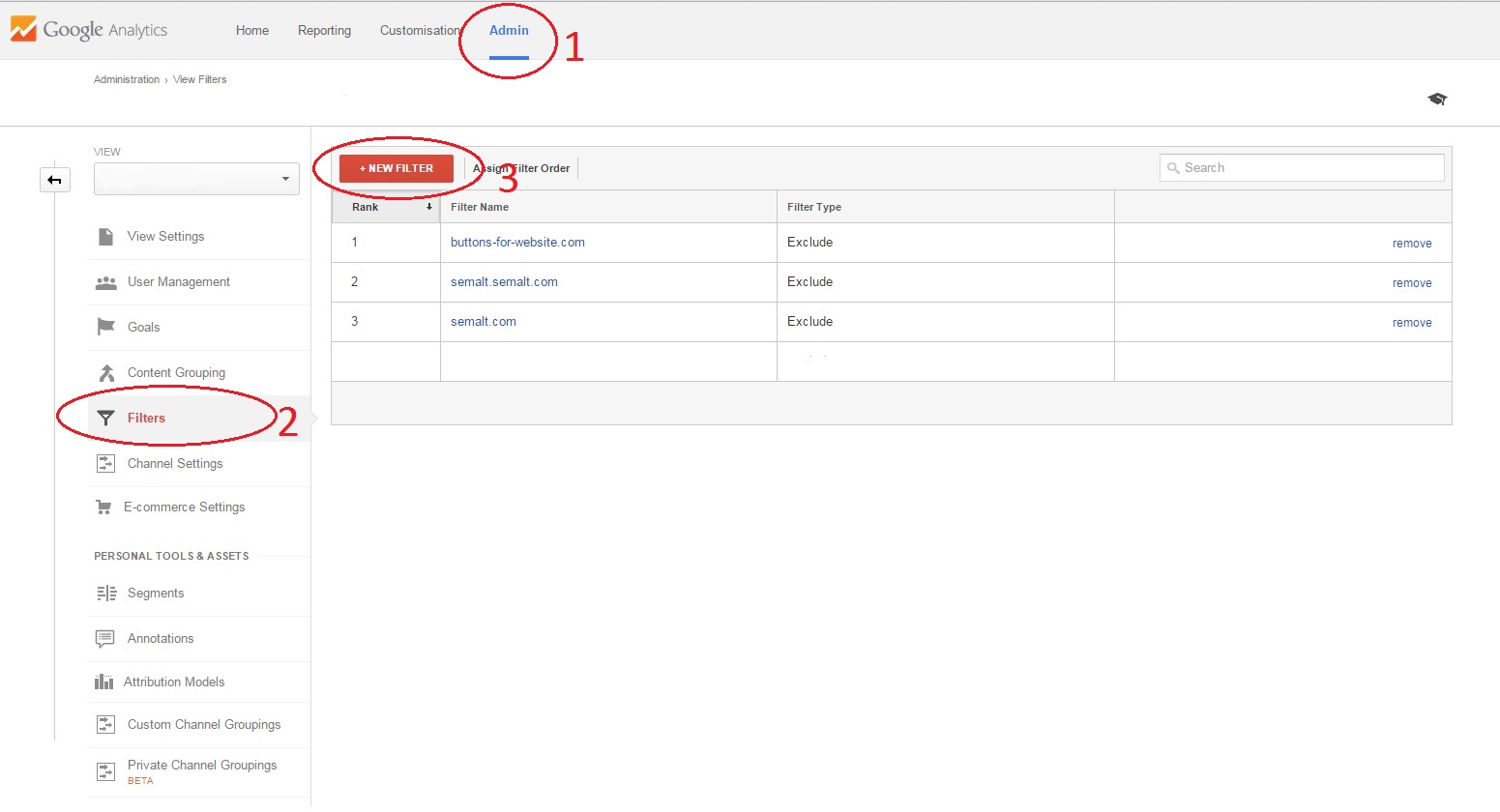Click the Private Channel Groupings icon

[106, 771]
